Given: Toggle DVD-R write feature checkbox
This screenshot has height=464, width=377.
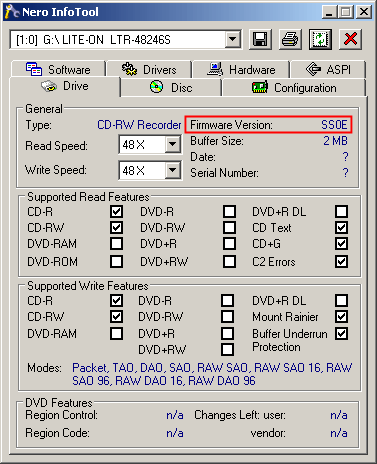Looking at the screenshot, I should (x=227, y=300).
